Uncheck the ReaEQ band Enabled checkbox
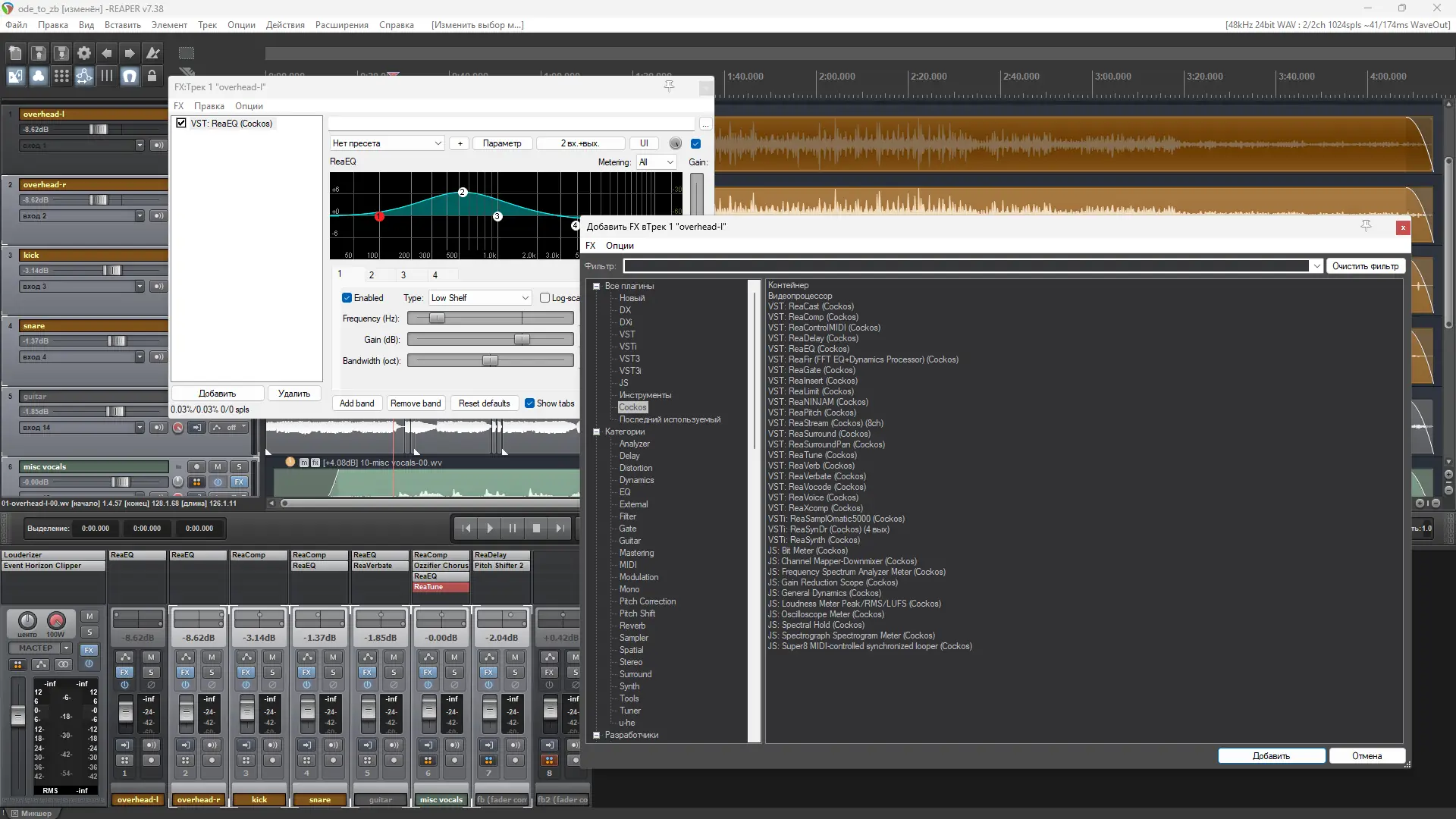This screenshot has width=1456, height=819. click(347, 298)
